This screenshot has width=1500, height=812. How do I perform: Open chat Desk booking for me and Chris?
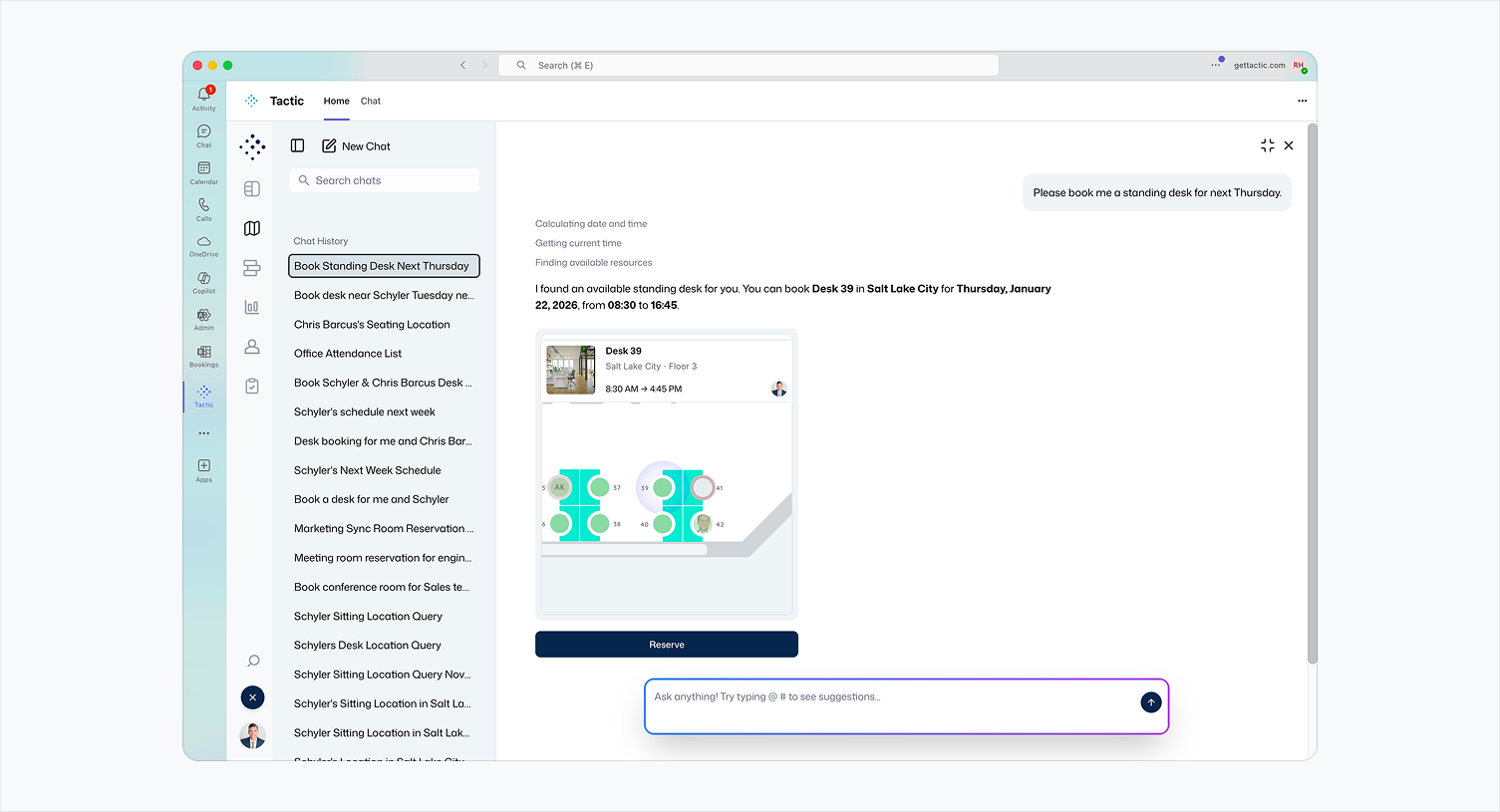pos(385,441)
